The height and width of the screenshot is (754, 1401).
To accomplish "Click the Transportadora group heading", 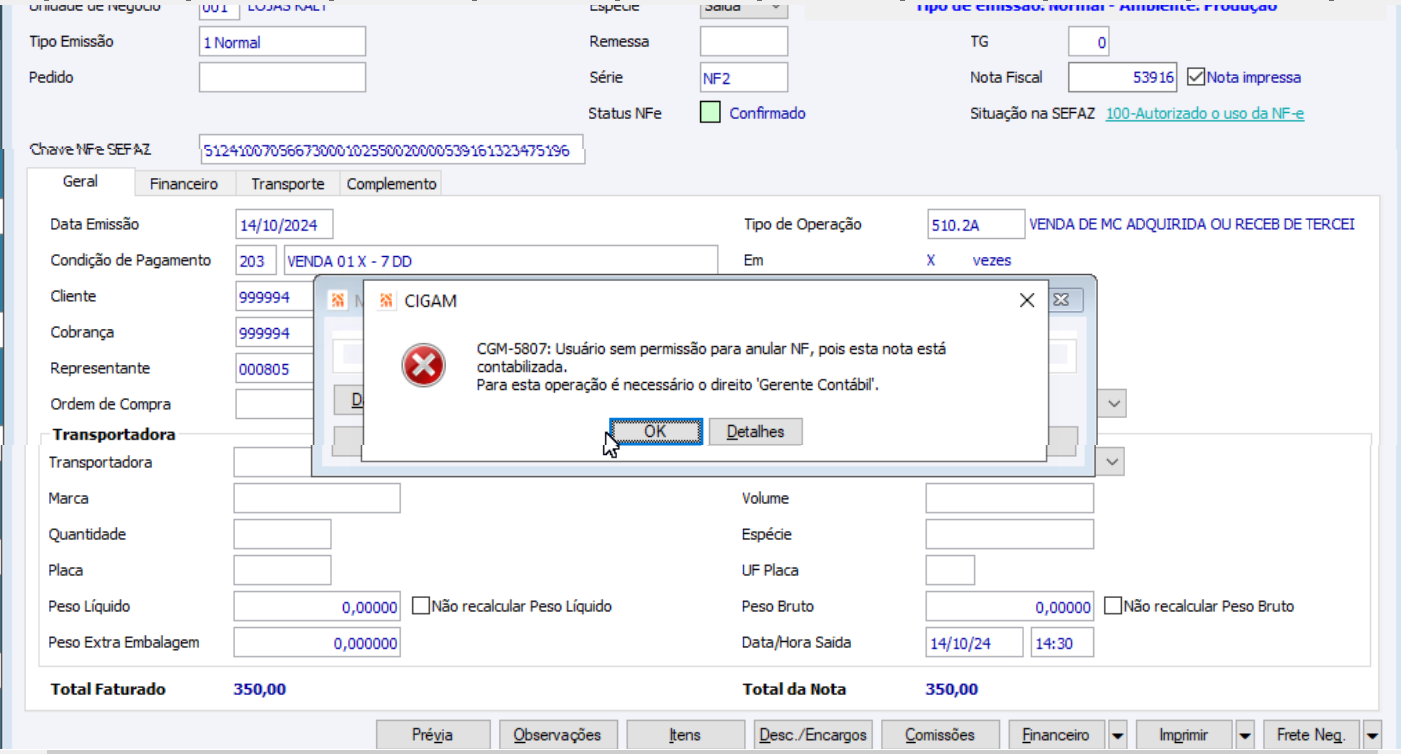I will (x=113, y=434).
